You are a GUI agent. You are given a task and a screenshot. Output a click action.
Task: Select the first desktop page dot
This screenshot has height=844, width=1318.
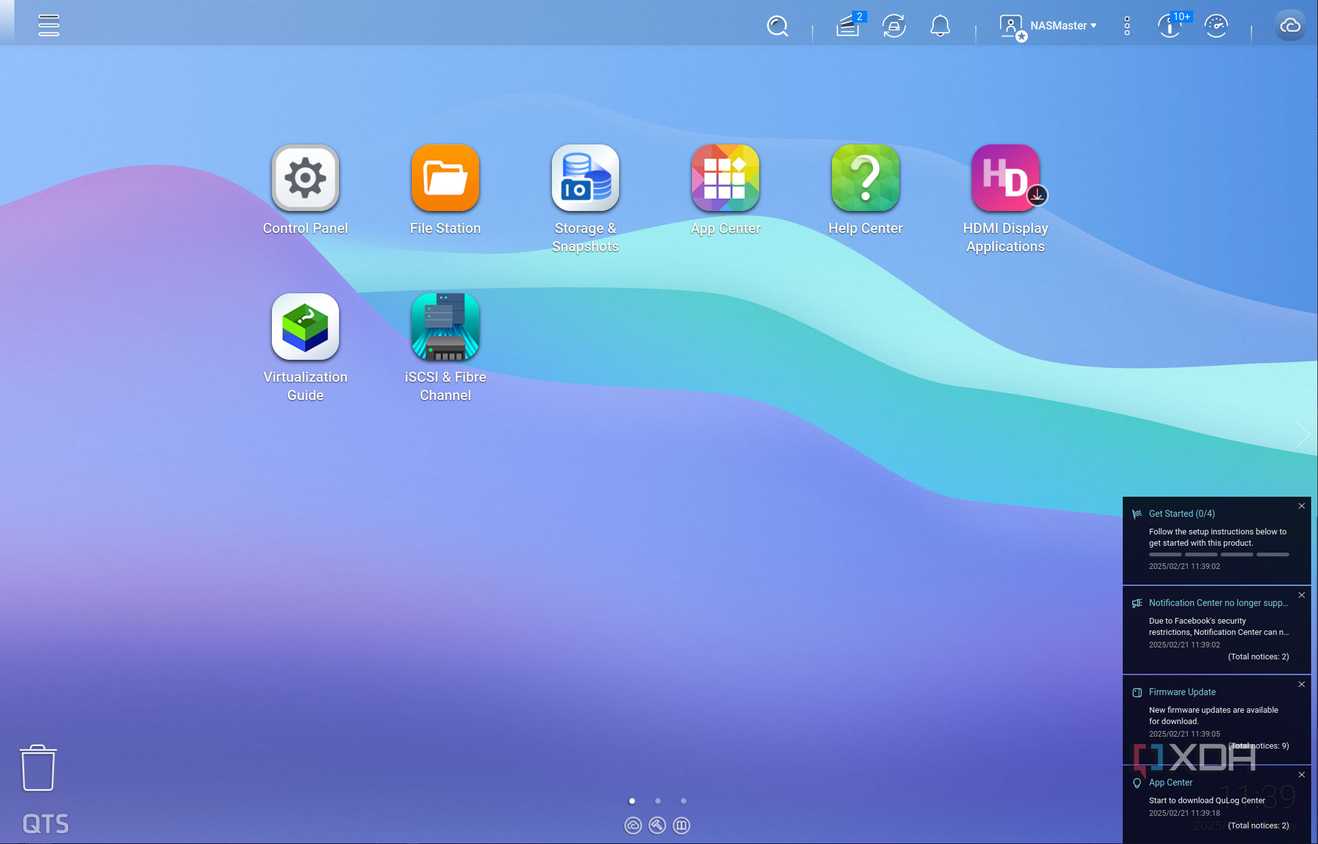point(632,801)
